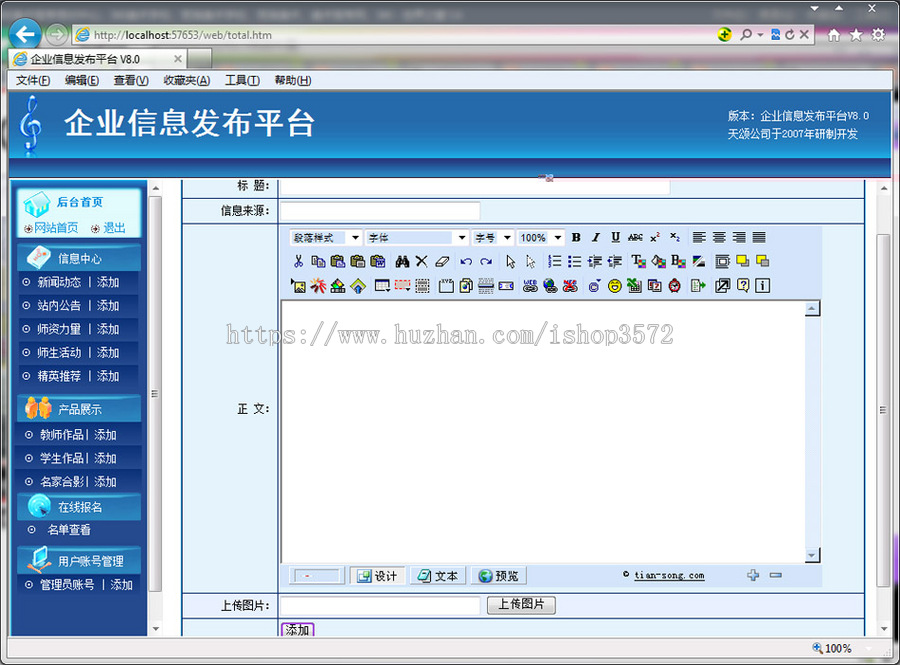The image size is (900, 665).
Task: Show editor about info icon
Action: [762, 285]
